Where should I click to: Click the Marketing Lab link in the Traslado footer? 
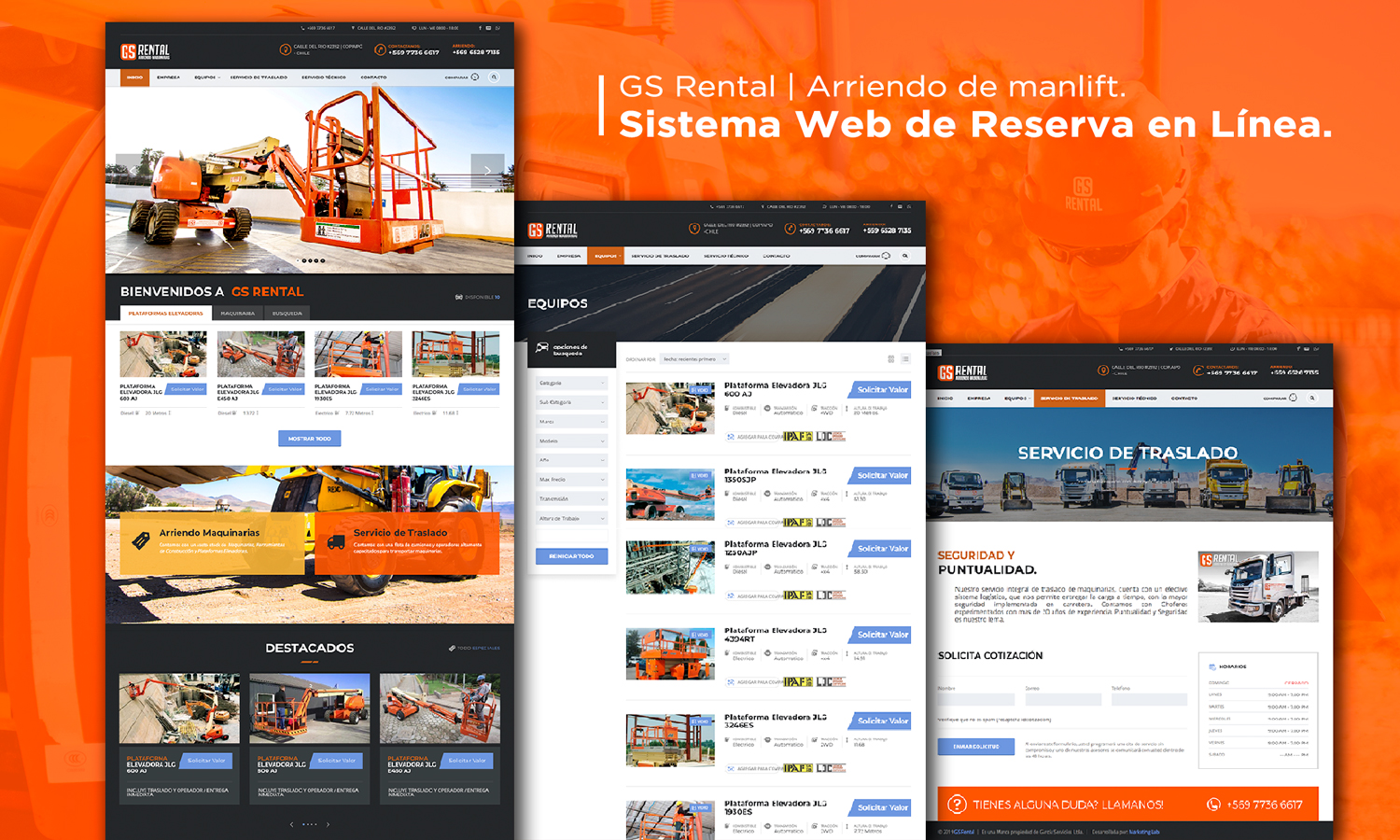click(x=1144, y=832)
